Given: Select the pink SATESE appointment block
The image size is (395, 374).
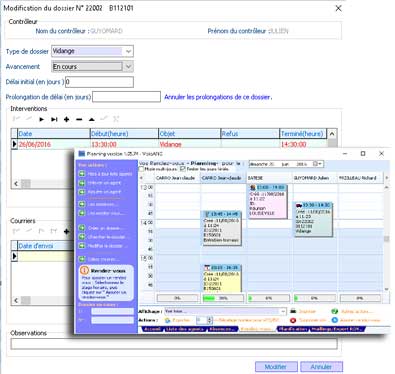Looking at the screenshot, I should coord(268,202).
